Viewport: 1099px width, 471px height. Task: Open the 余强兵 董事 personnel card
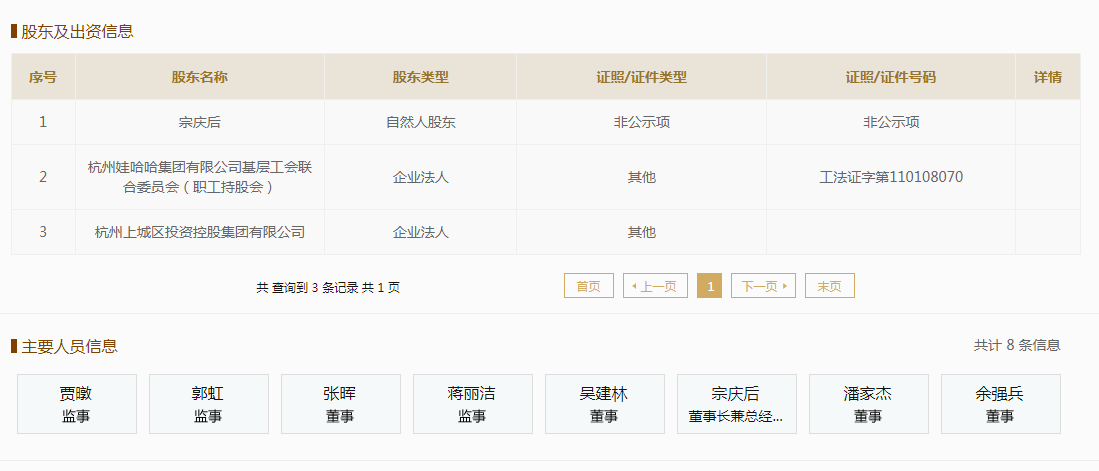coord(1001,404)
